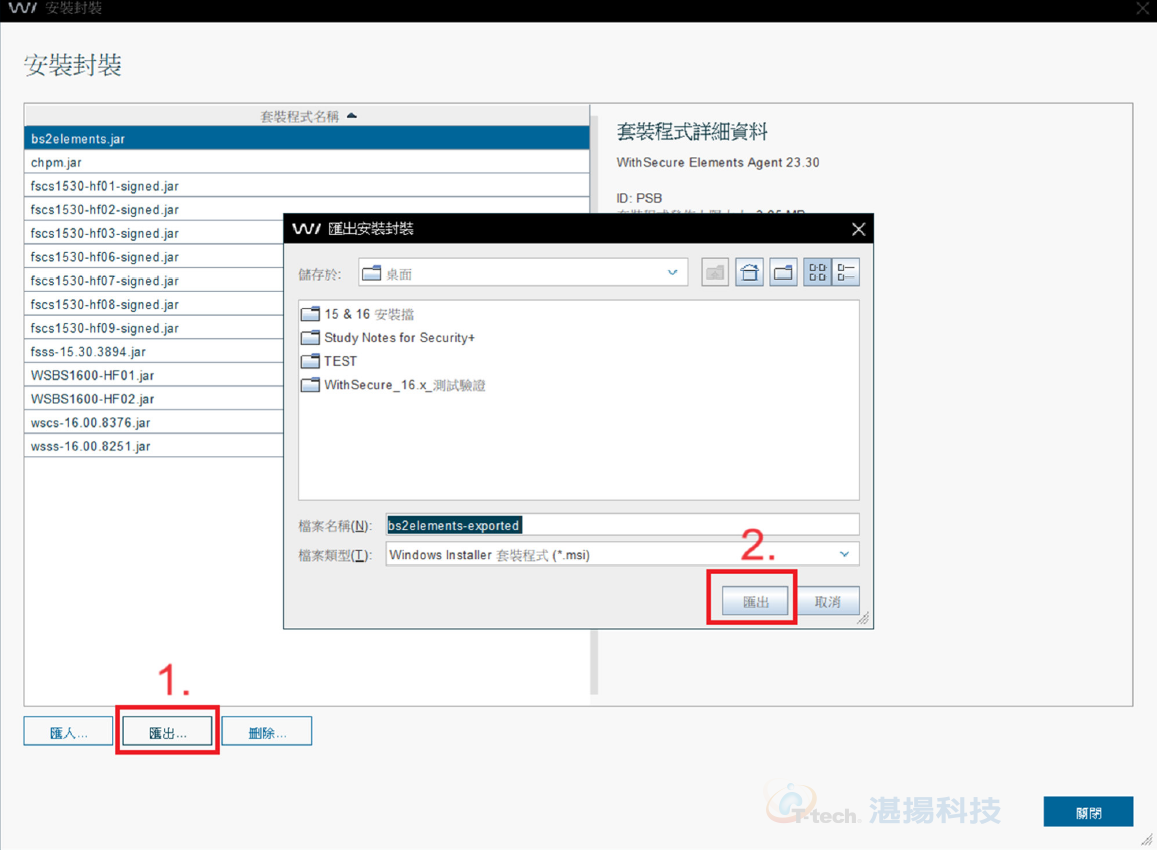Select fscs1530-hf06-signed.jar package
This screenshot has width=1157, height=850.
(x=153, y=257)
